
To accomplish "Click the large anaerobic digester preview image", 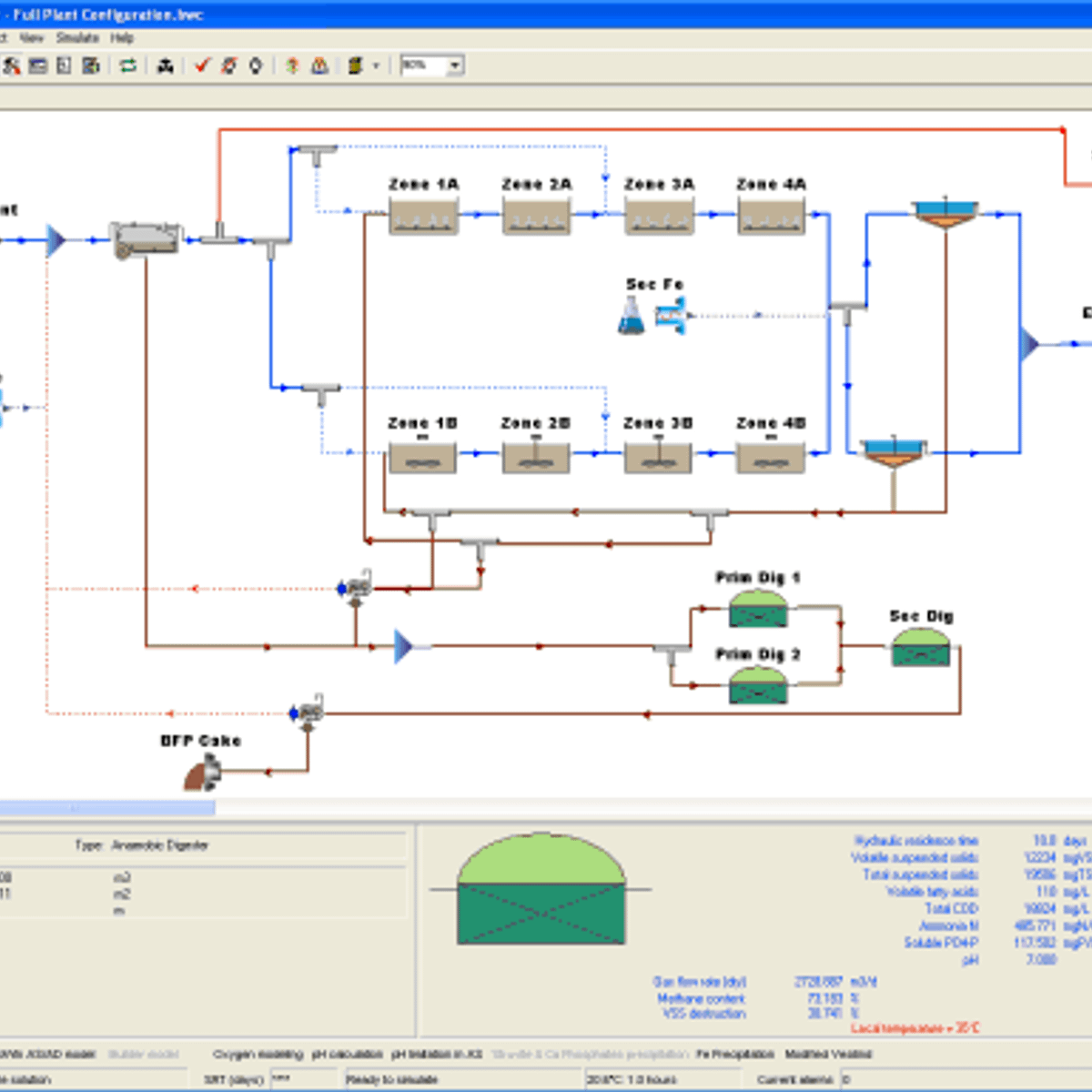I will [541, 891].
